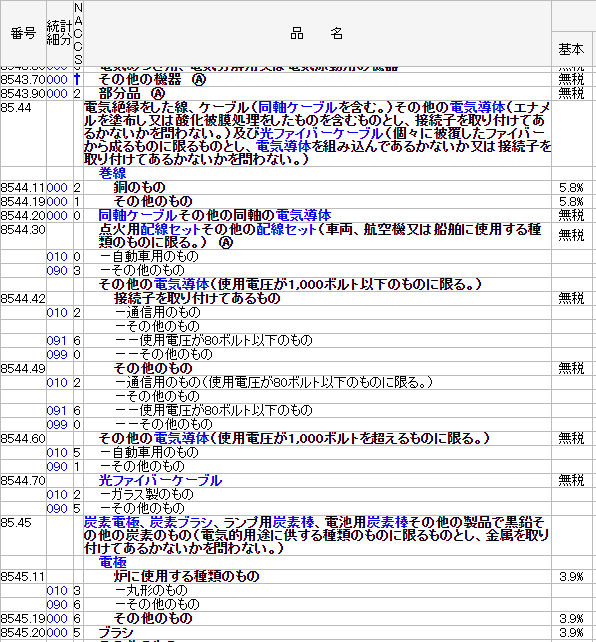The height and width of the screenshot is (642, 596).
Task: Click the 8544.42 tariff number cell
Action: (23, 299)
